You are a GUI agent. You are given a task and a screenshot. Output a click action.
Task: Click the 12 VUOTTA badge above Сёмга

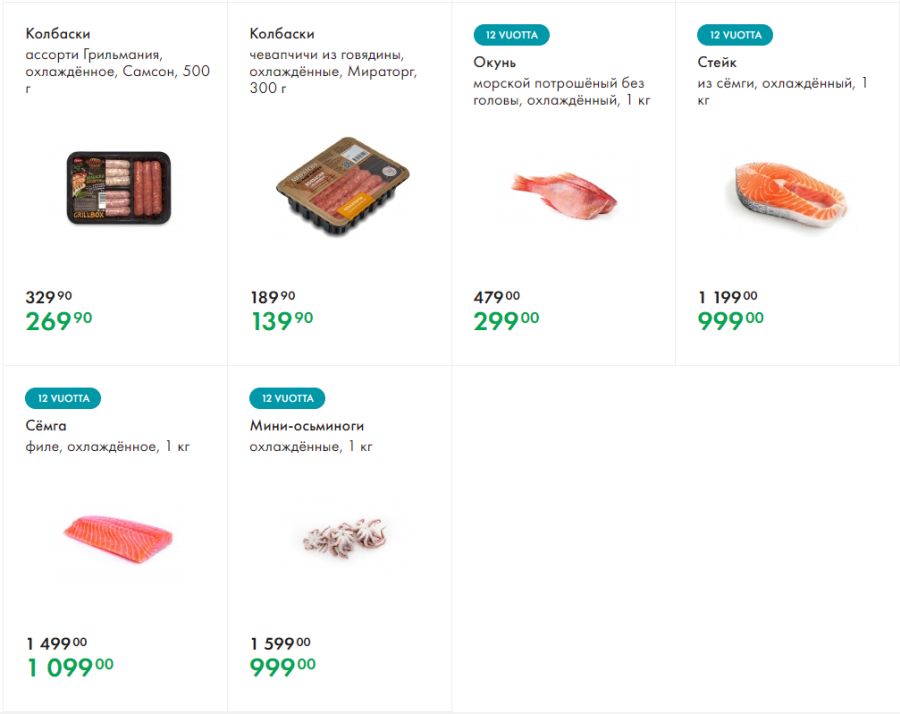tap(63, 398)
